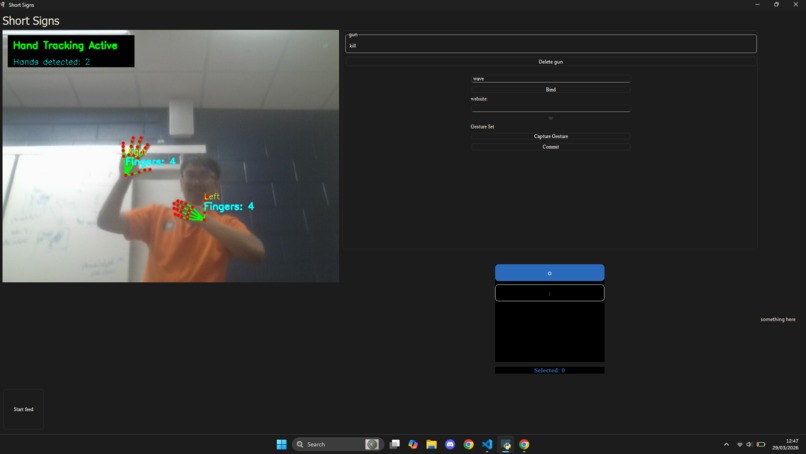Open Copilot from the taskbar

coord(413,444)
